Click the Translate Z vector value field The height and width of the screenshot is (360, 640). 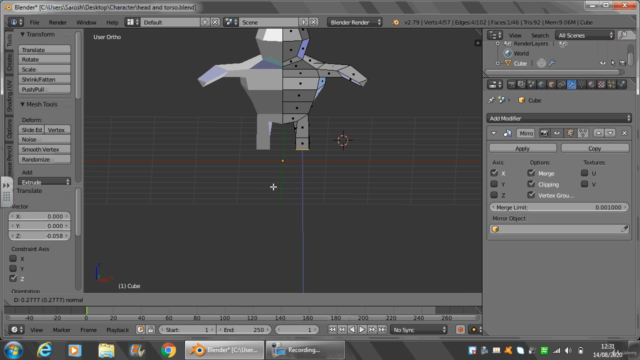[40, 236]
